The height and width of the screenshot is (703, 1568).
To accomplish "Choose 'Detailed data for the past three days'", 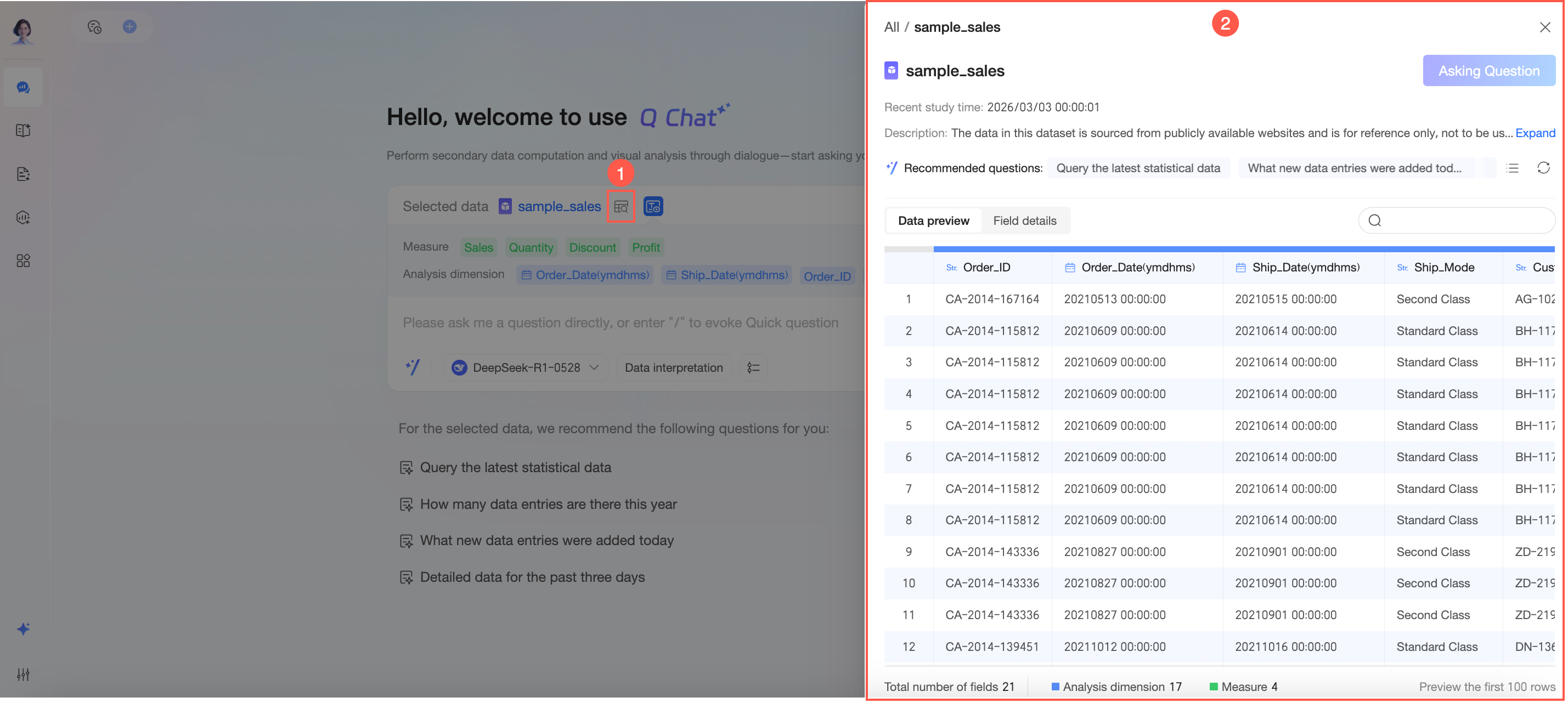I will [x=532, y=577].
